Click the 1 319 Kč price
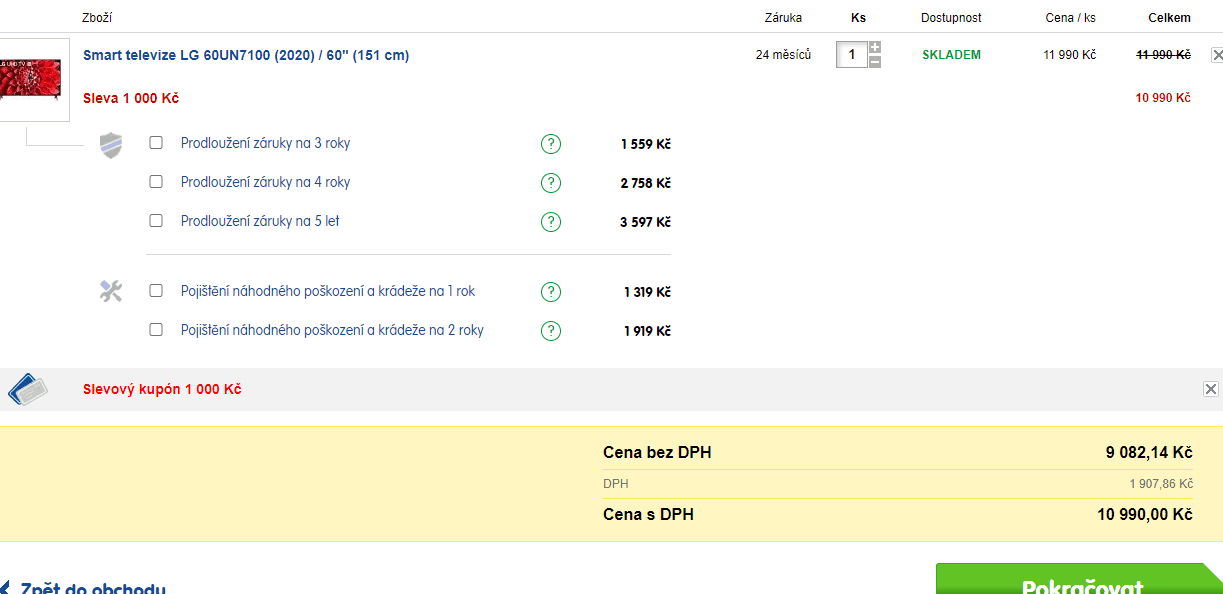This screenshot has width=1223, height=594. pos(647,292)
